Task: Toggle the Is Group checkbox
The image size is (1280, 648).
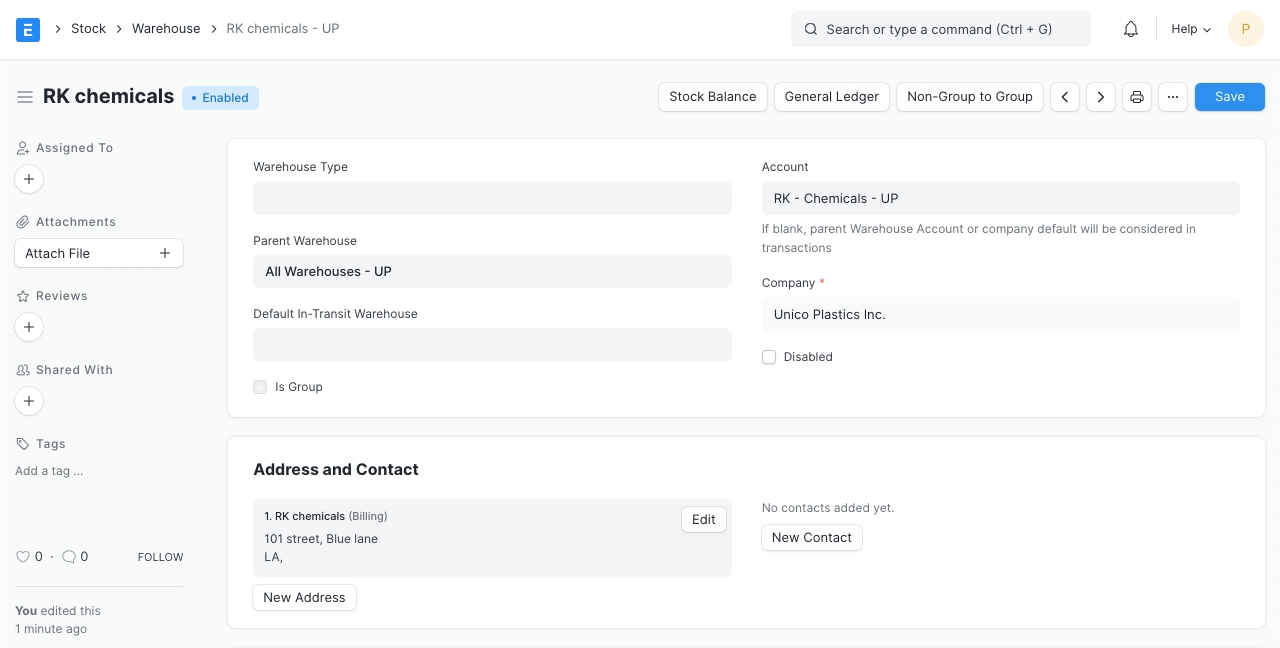Action: click(260, 387)
